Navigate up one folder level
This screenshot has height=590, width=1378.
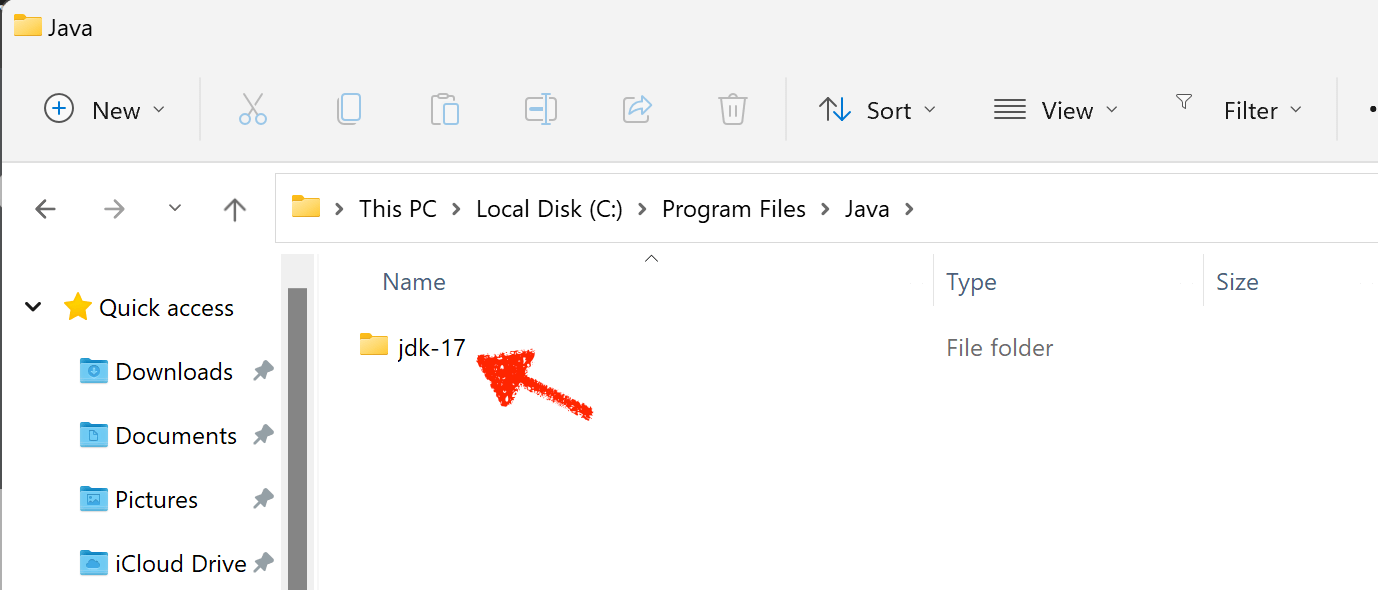coord(234,208)
